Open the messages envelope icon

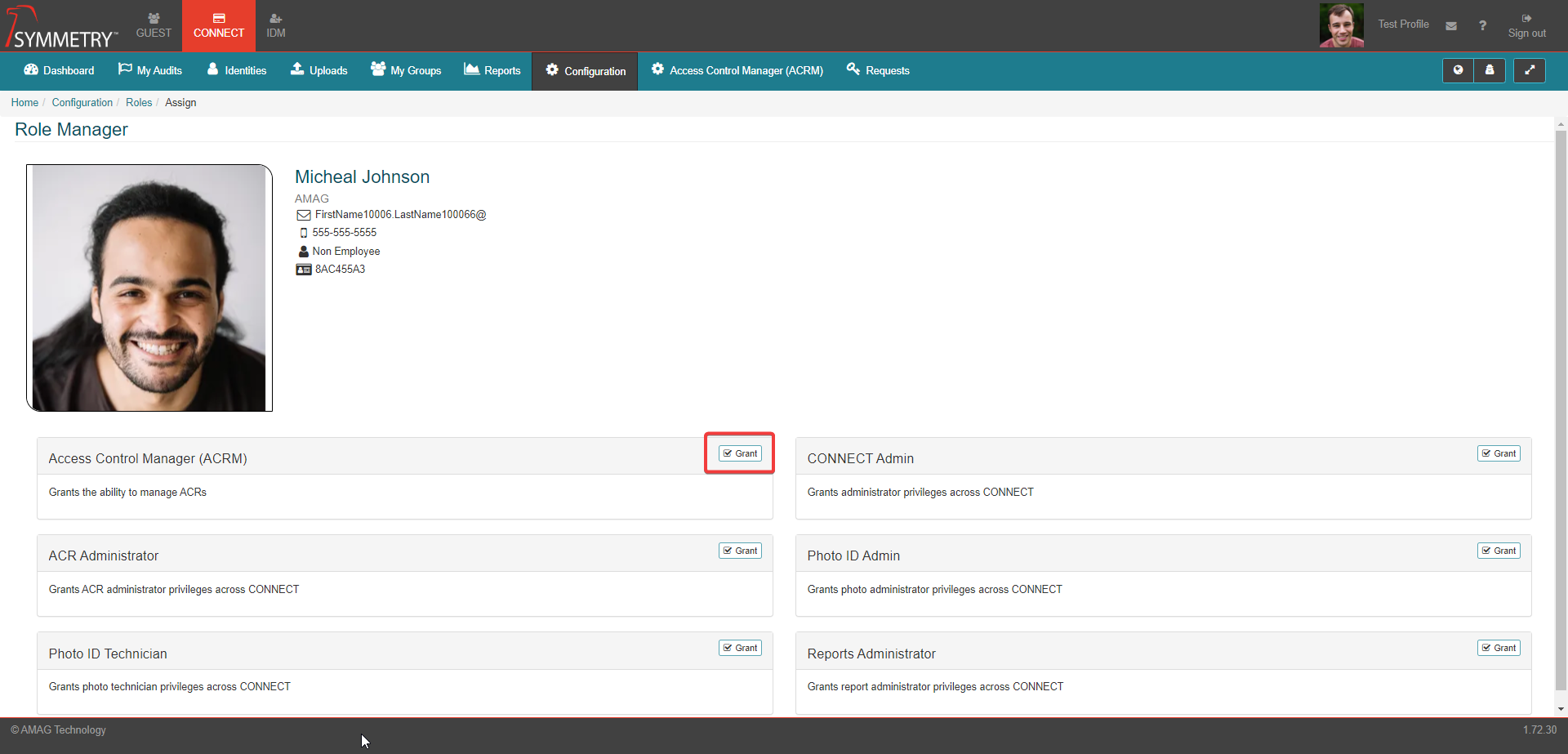tap(1451, 25)
